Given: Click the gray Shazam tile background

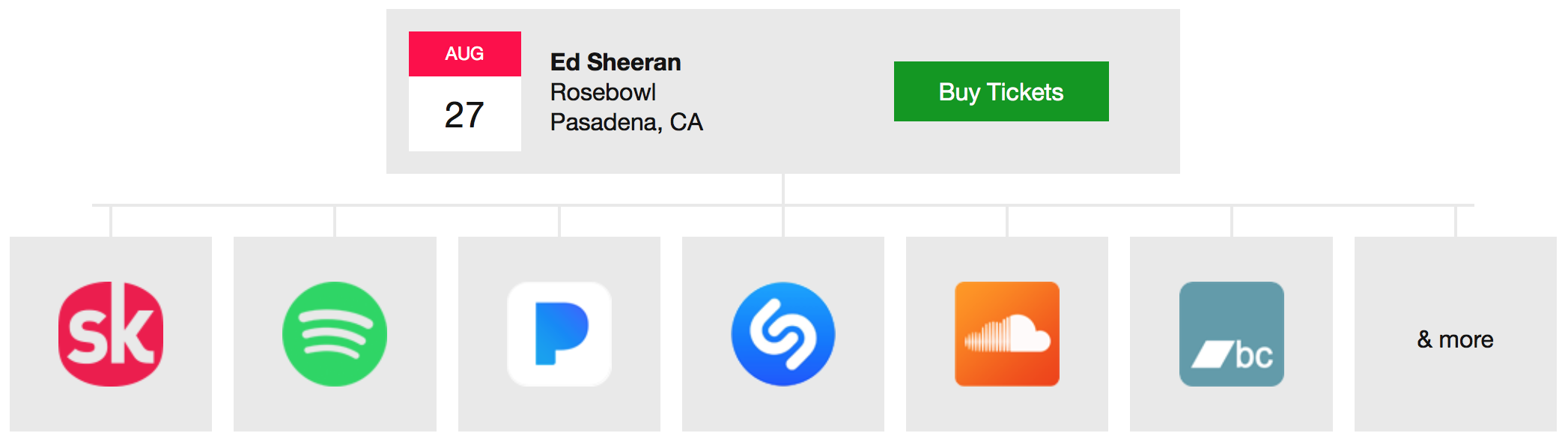Looking at the screenshot, I should [783, 408].
